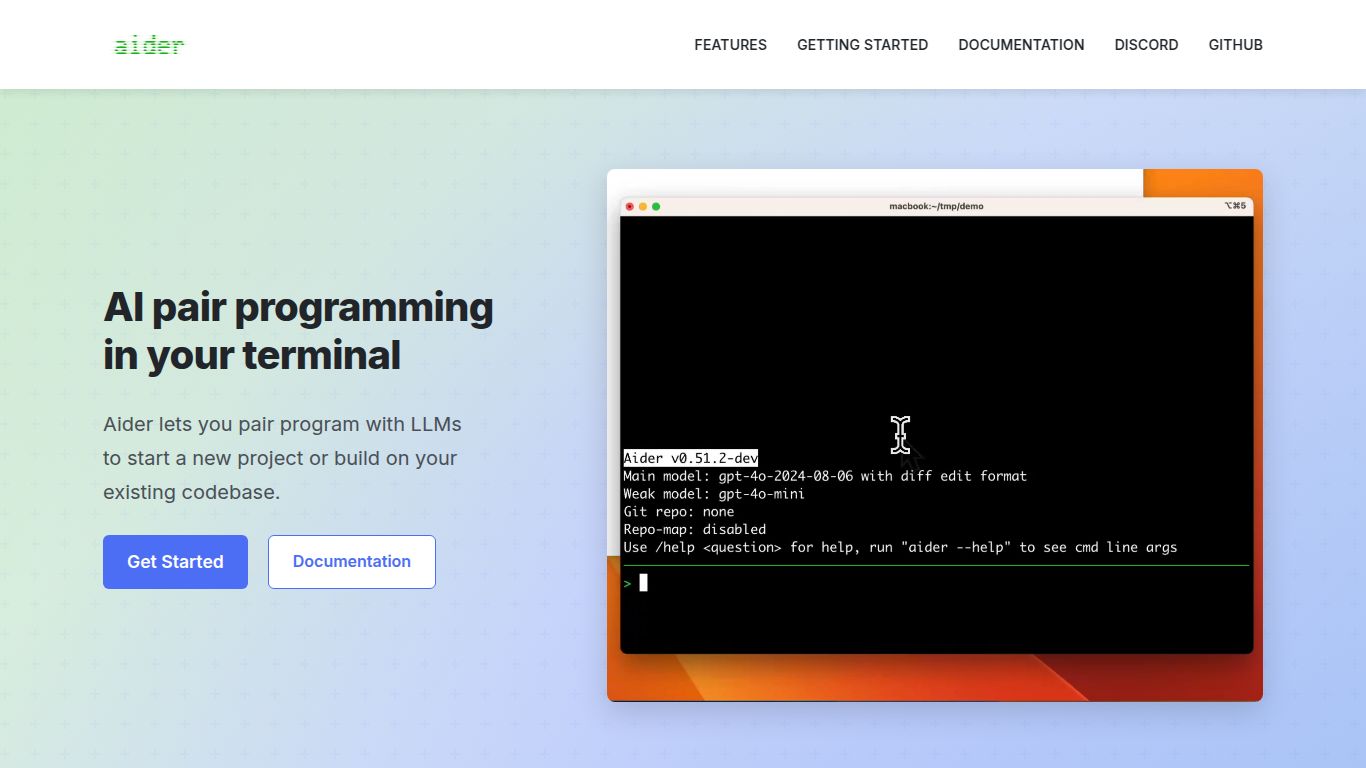Click the terminal prompt cursor block
Screen dimensions: 1366x768
pos(644,583)
